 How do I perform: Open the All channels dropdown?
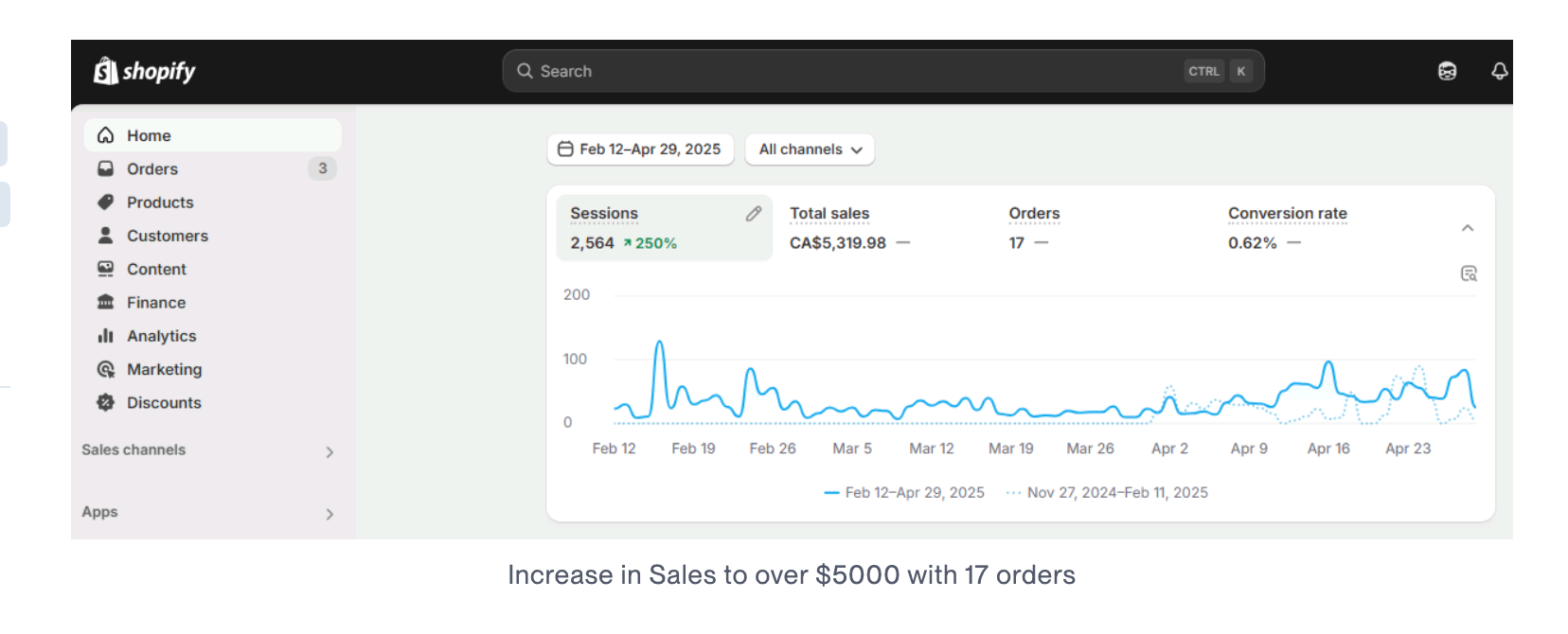point(810,150)
